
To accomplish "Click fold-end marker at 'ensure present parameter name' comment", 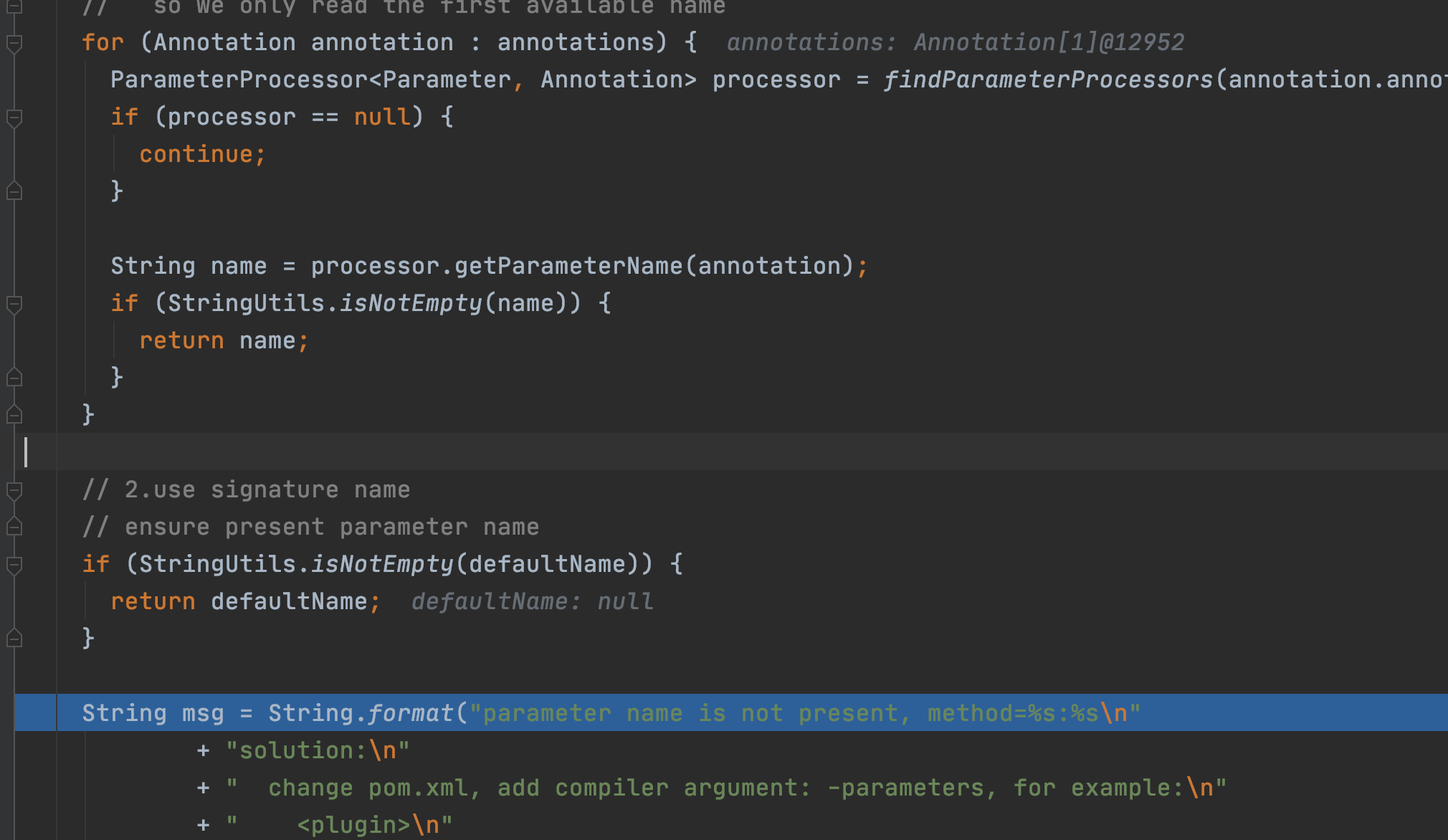I will [x=14, y=527].
